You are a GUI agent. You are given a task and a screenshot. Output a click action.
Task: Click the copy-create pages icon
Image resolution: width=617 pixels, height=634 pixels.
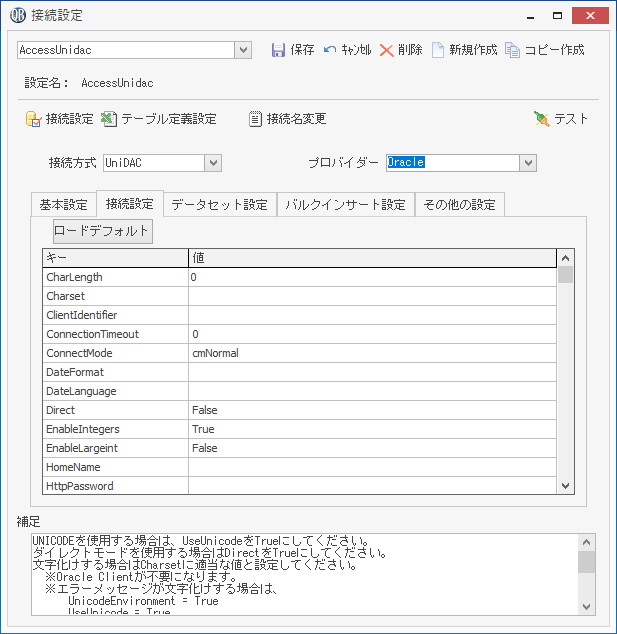(512, 50)
